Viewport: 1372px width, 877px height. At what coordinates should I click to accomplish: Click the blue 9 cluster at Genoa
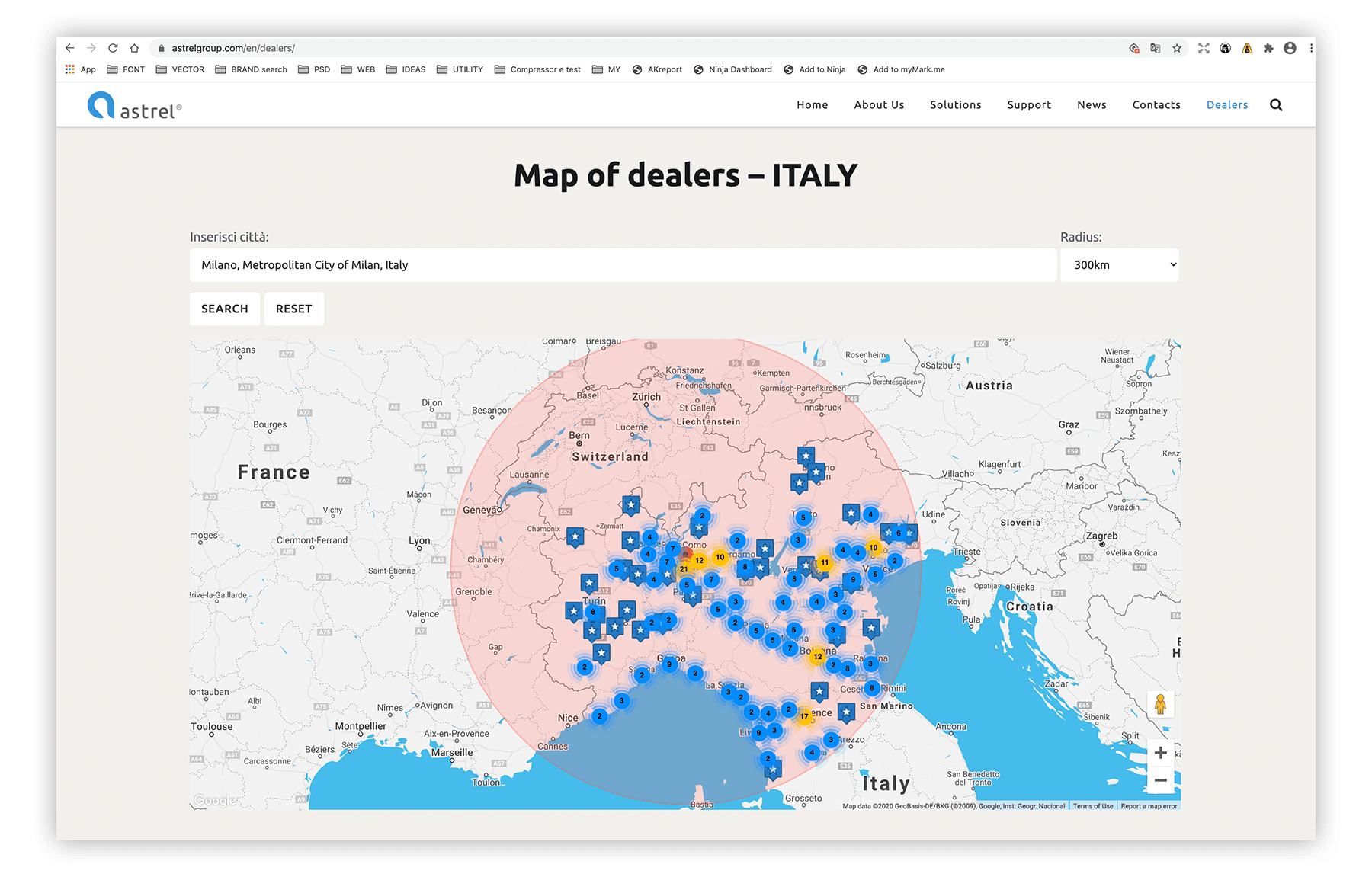tap(669, 664)
